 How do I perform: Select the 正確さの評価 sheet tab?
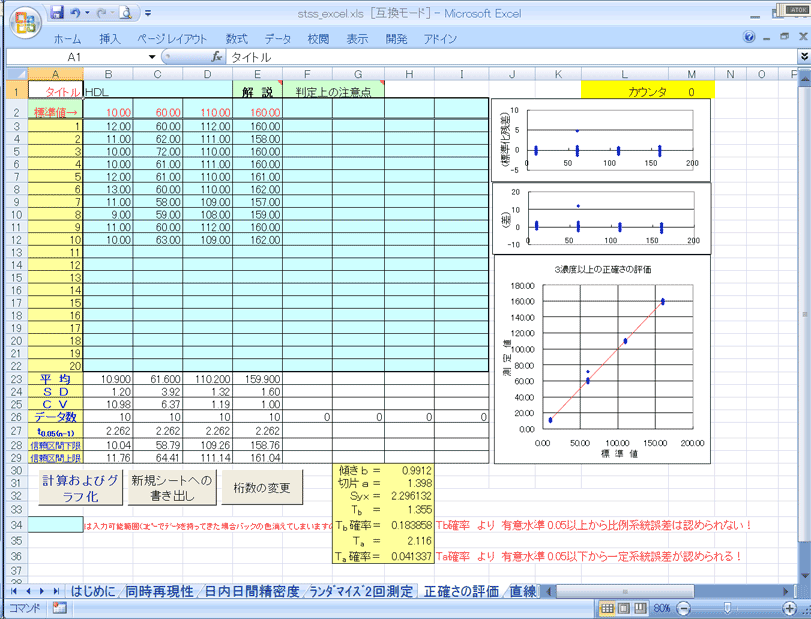coord(461,591)
